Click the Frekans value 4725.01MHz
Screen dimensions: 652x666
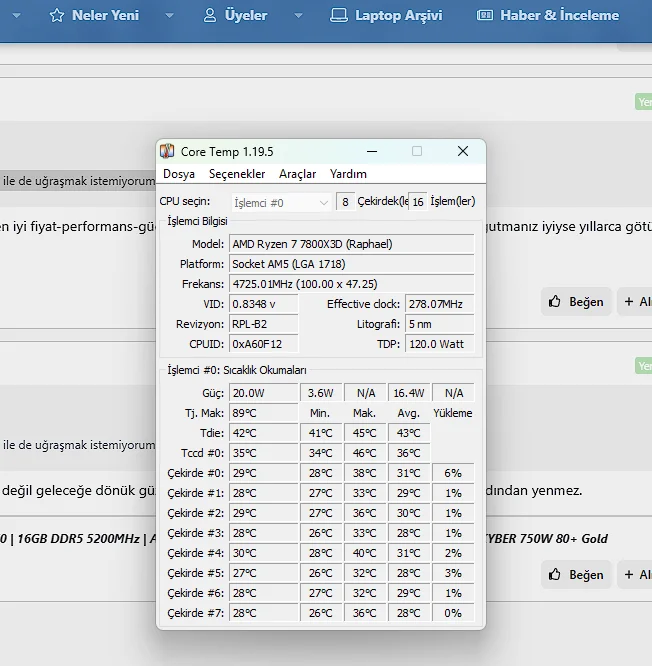coord(352,284)
